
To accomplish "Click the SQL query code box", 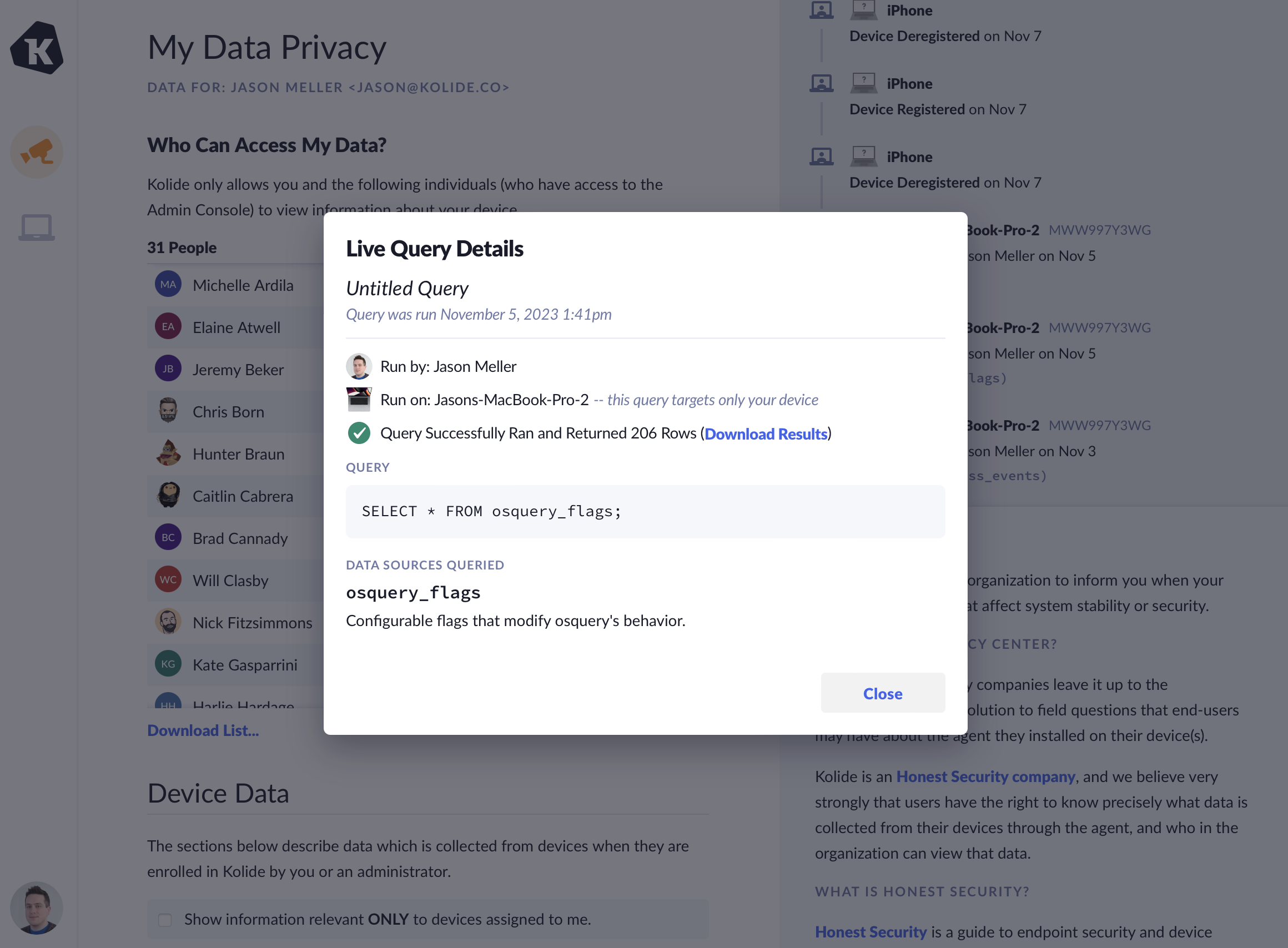I will [645, 511].
